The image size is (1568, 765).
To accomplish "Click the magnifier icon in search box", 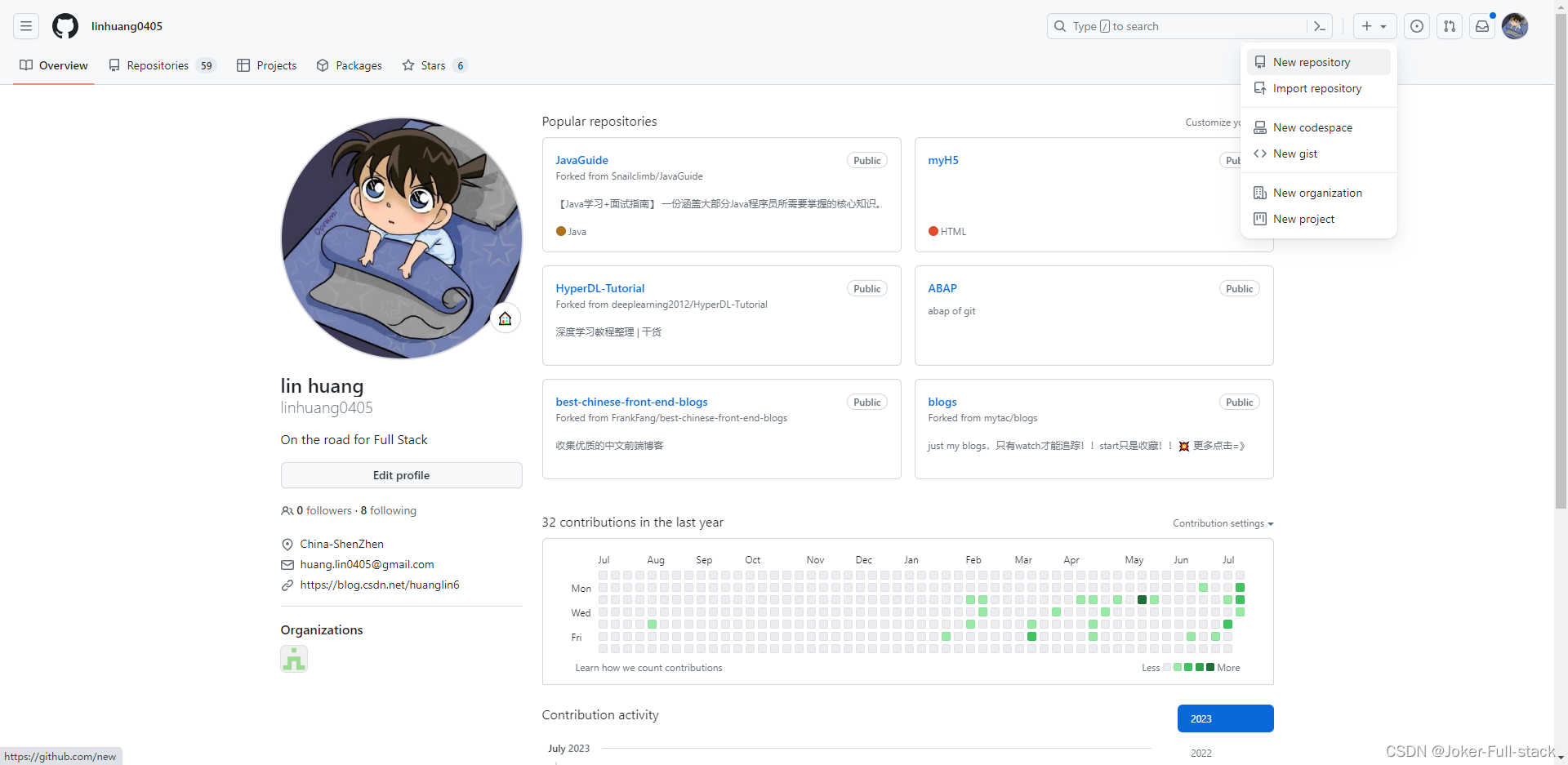I will pyautogui.click(x=1060, y=26).
